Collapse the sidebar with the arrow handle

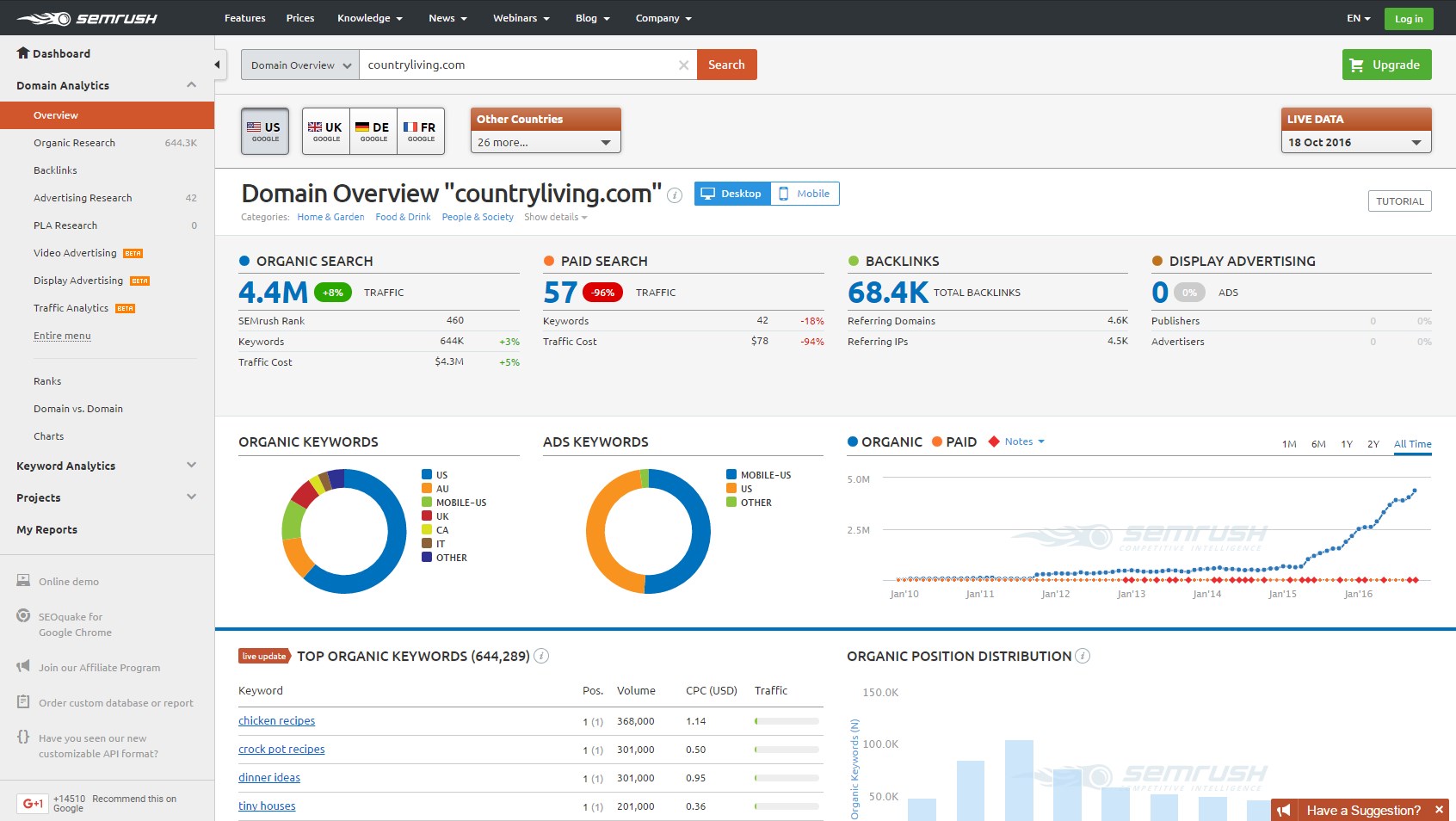point(218,65)
